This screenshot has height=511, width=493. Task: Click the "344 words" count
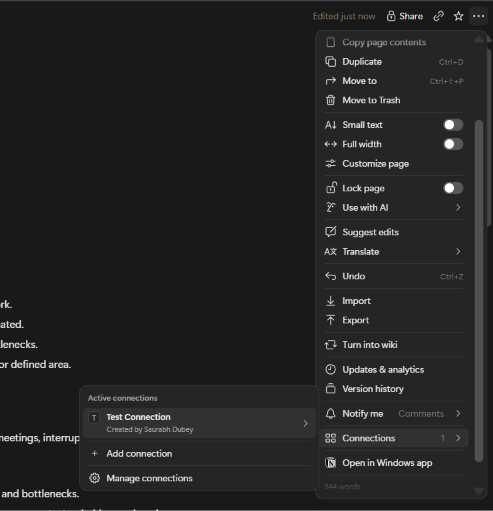342,486
